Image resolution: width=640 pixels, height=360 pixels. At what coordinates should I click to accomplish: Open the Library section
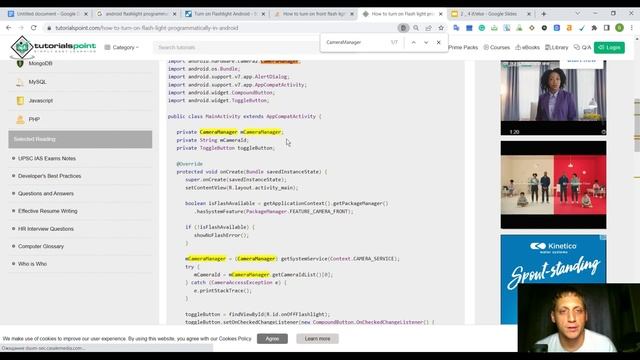tap(557, 47)
